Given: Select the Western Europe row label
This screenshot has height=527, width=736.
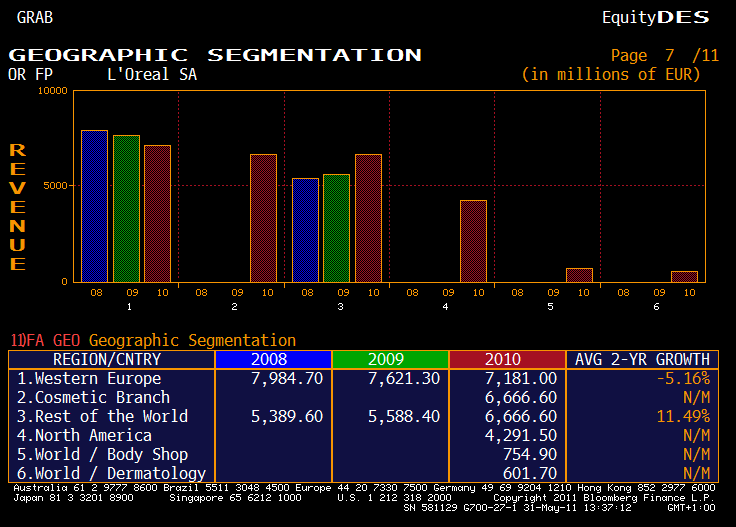Looking at the screenshot, I should tap(90, 379).
